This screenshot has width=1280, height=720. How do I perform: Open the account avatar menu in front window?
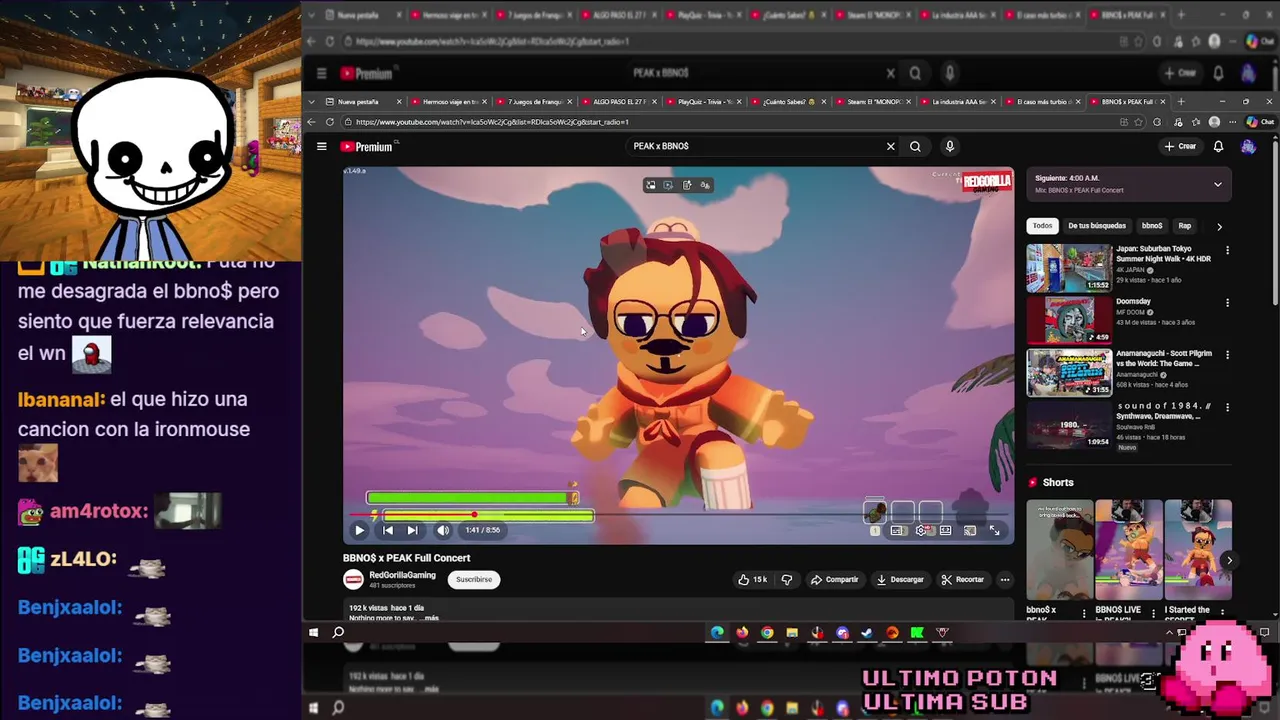1248,146
